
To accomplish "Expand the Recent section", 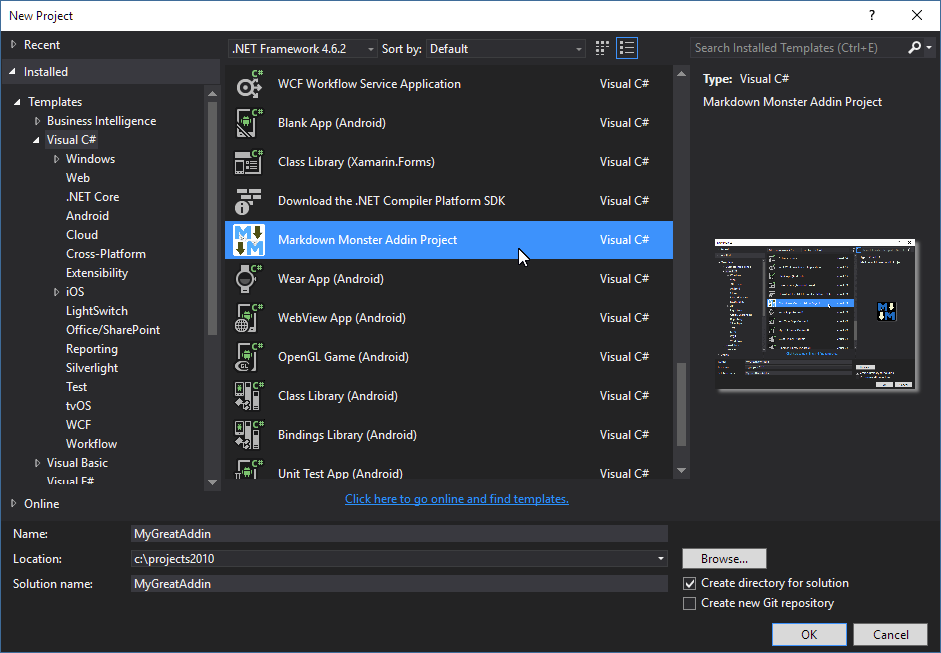I will (13, 44).
